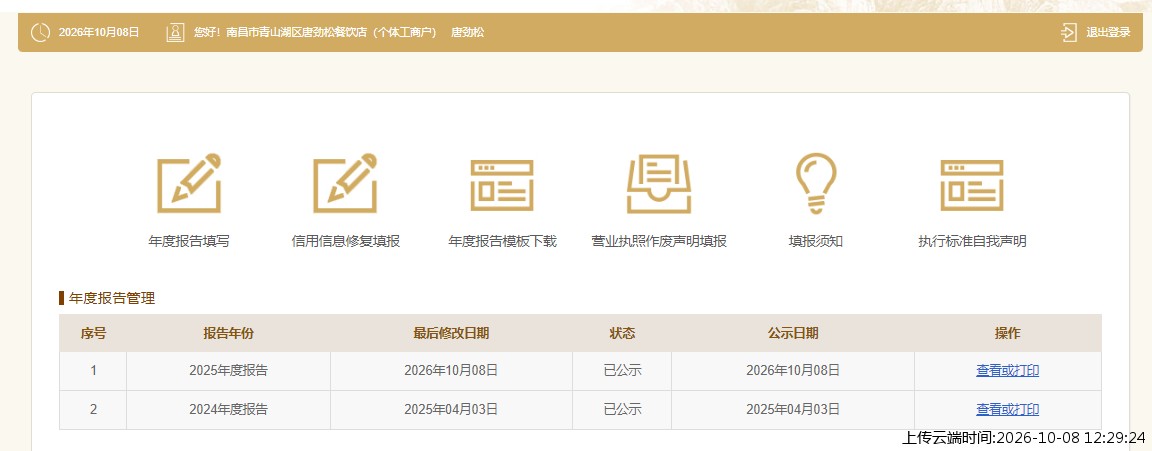This screenshot has height=451, width=1152.
Task: Click serial number 2 in table
Action: pyautogui.click(x=93, y=409)
